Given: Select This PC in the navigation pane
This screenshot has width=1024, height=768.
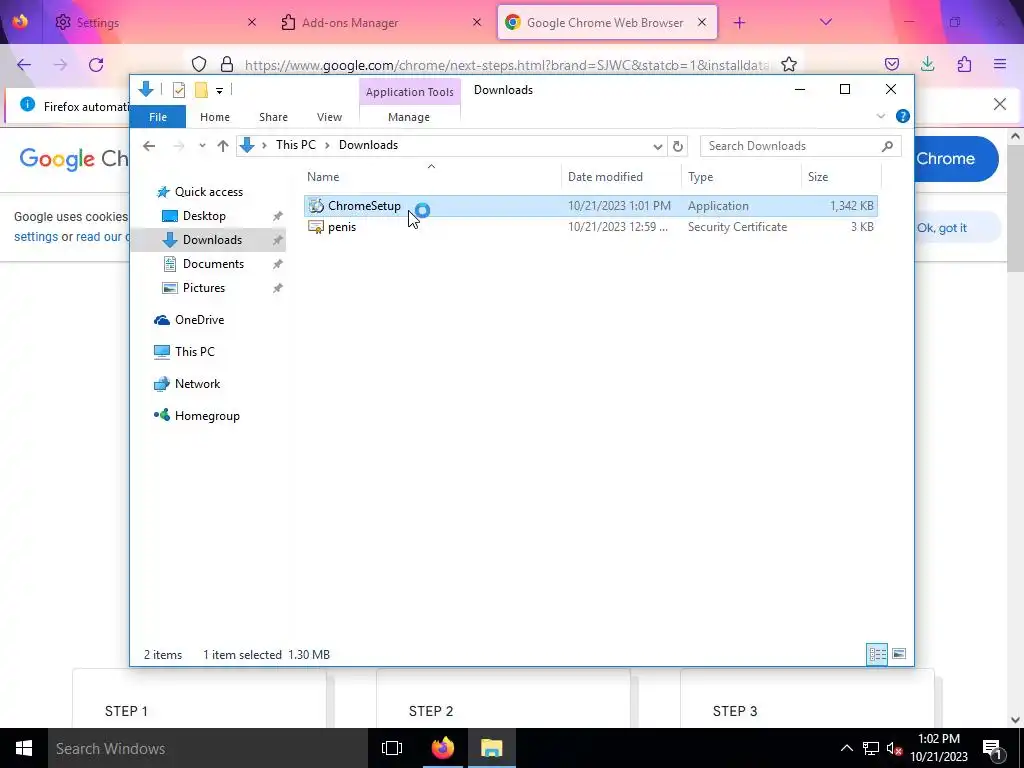Looking at the screenshot, I should pos(194,352).
